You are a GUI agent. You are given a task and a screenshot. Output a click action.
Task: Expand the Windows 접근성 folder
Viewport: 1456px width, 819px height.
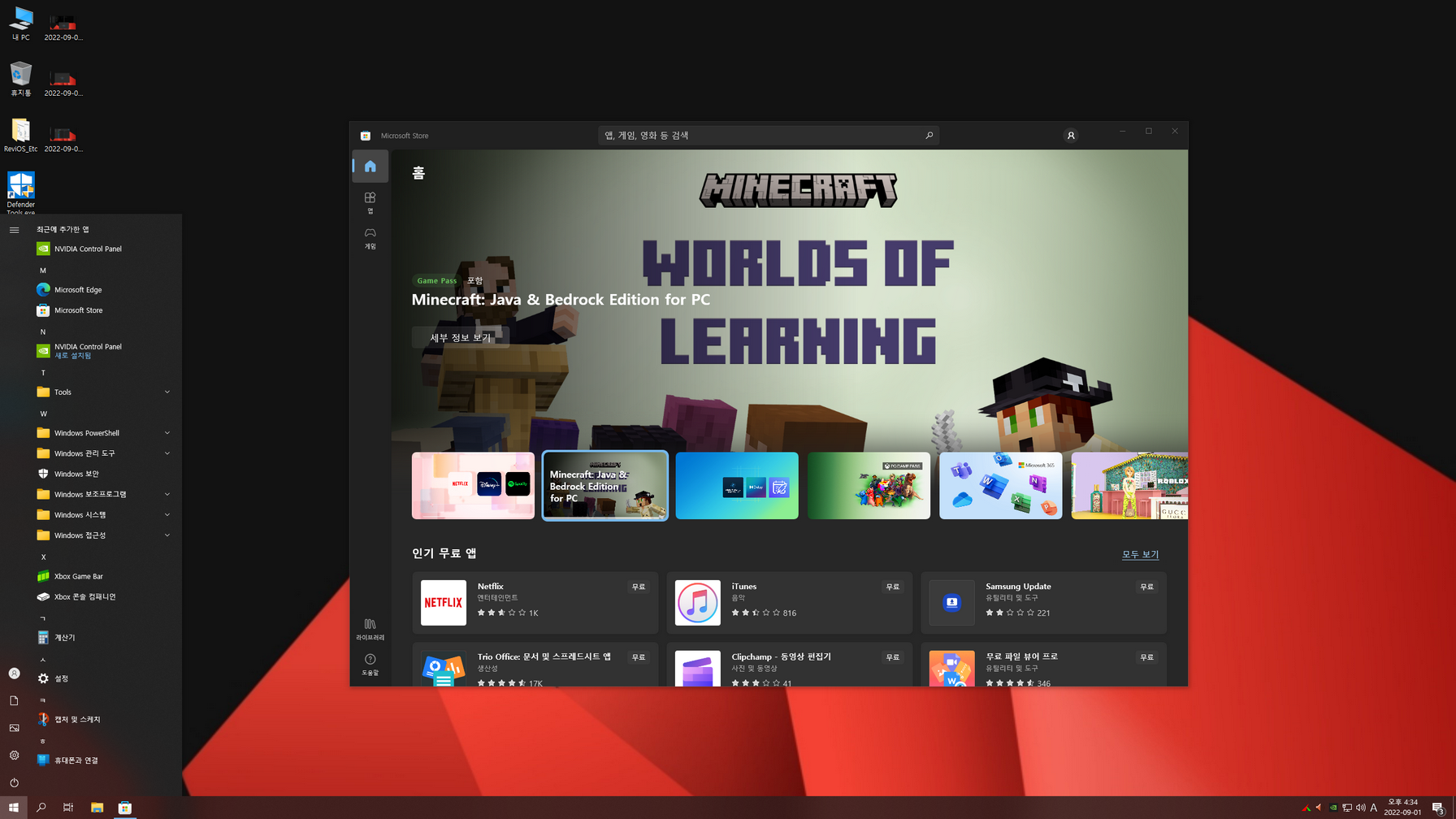tap(104, 535)
